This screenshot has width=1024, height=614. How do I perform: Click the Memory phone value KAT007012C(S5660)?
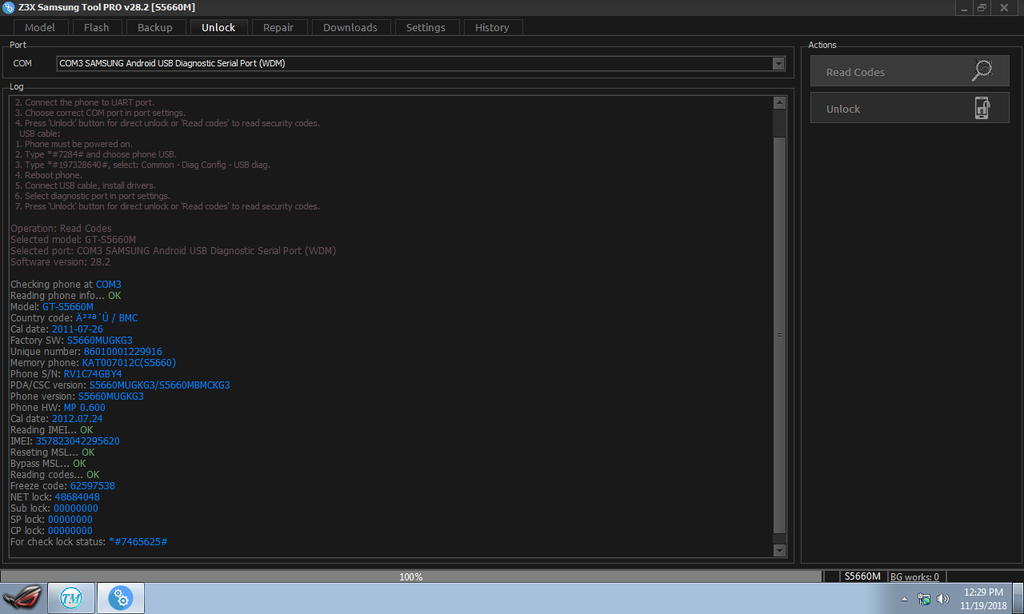click(x=129, y=363)
